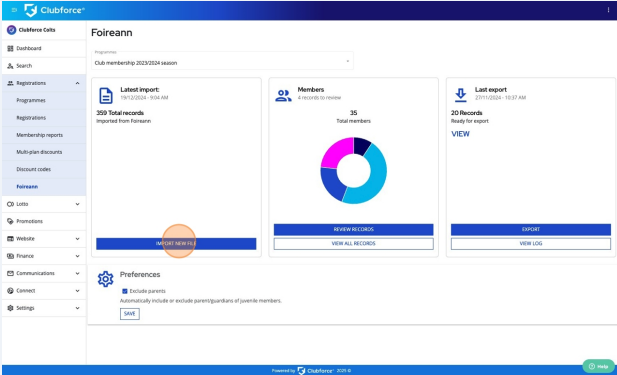This screenshot has height=375, width=617.
Task: Click the Communications envelope icon in sidebar
Action: [10, 273]
